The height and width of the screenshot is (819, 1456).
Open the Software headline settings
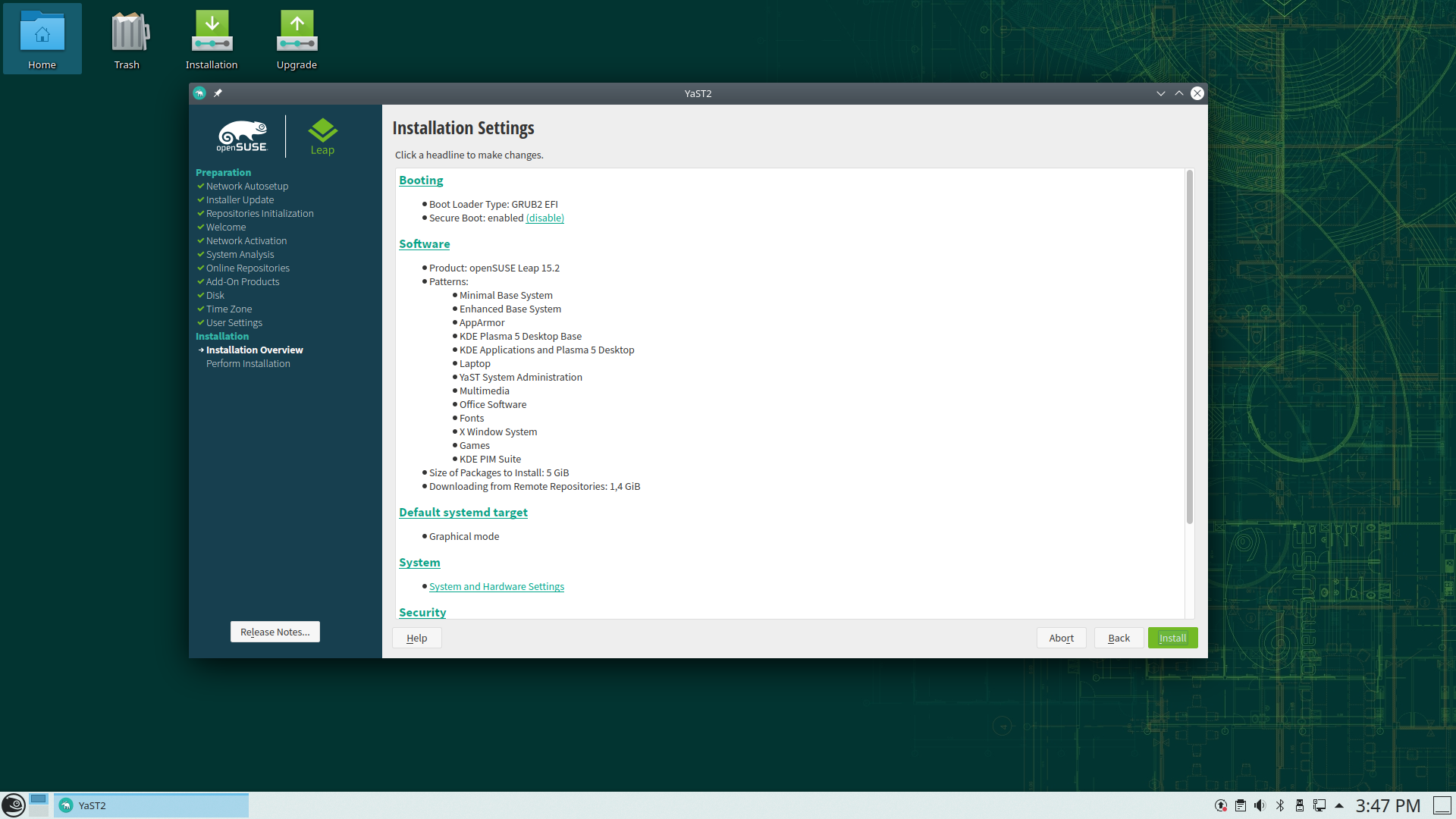click(424, 244)
